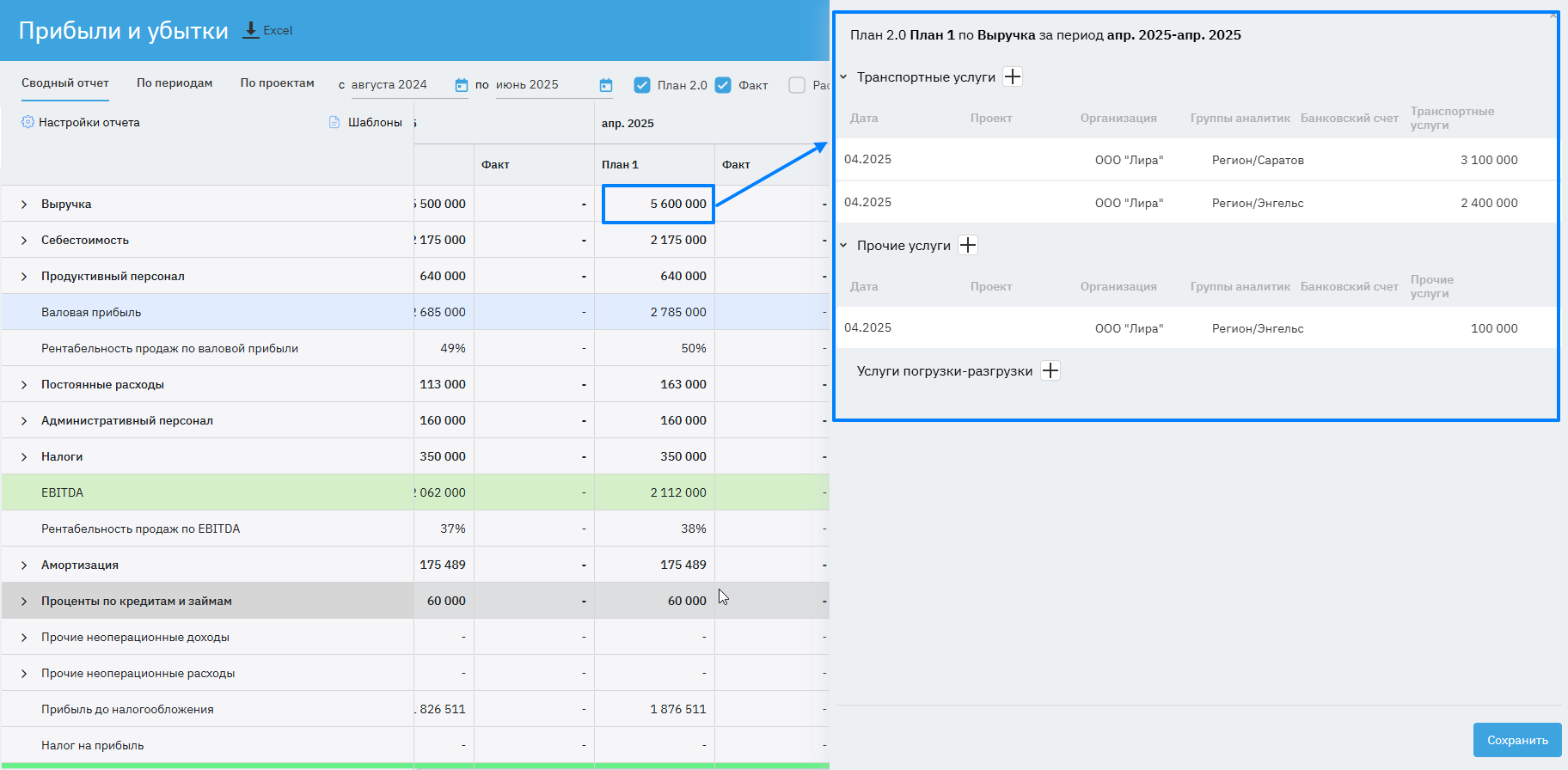Expand the Постоянные расходы row
Screen dimensions: 1568x770
[24, 385]
